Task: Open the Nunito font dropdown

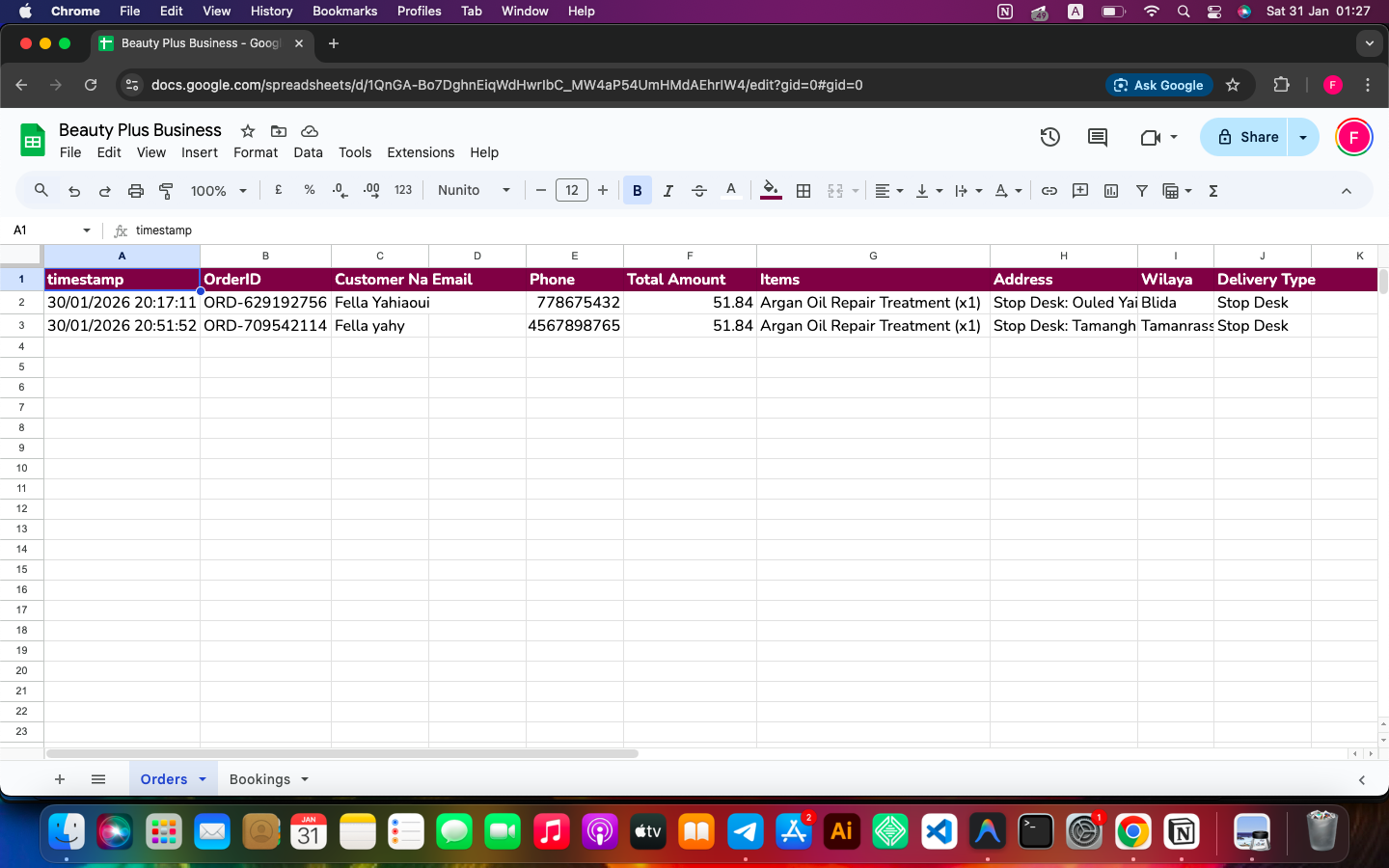Action: tap(474, 190)
